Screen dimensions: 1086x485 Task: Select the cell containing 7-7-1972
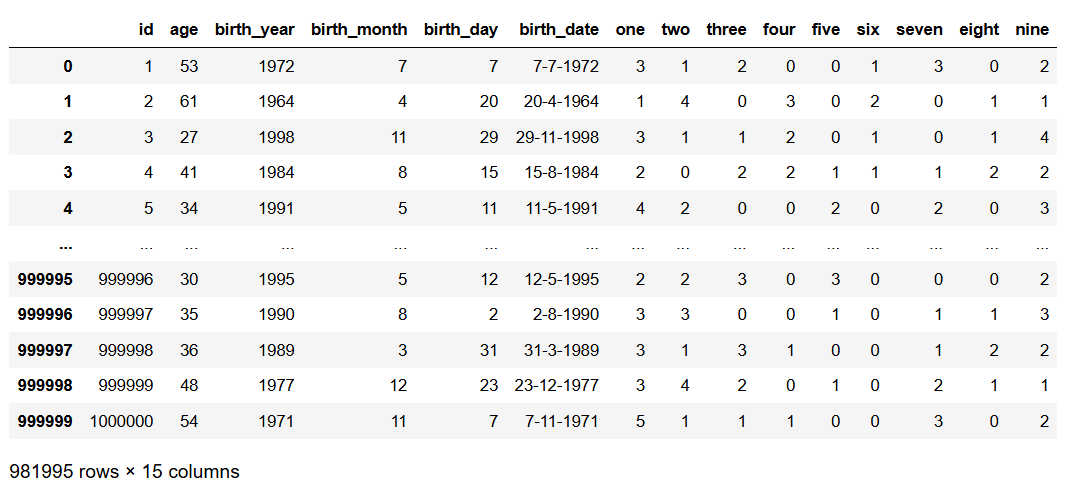(566, 65)
